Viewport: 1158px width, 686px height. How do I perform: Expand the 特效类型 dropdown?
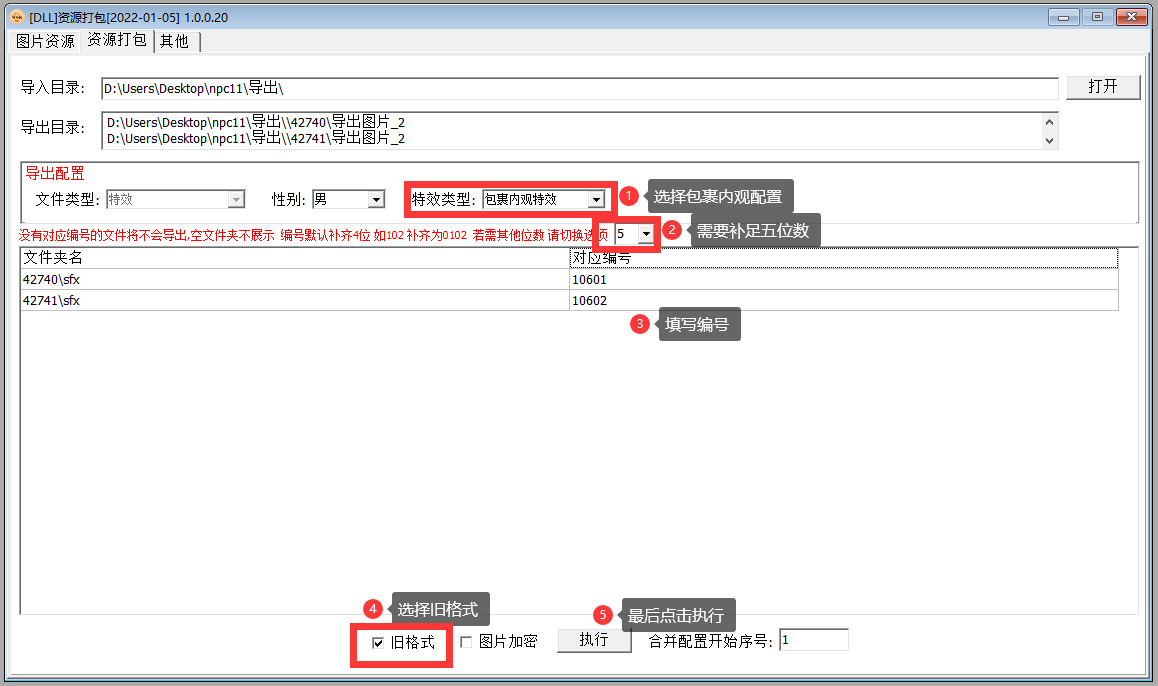pyautogui.click(x=595, y=200)
